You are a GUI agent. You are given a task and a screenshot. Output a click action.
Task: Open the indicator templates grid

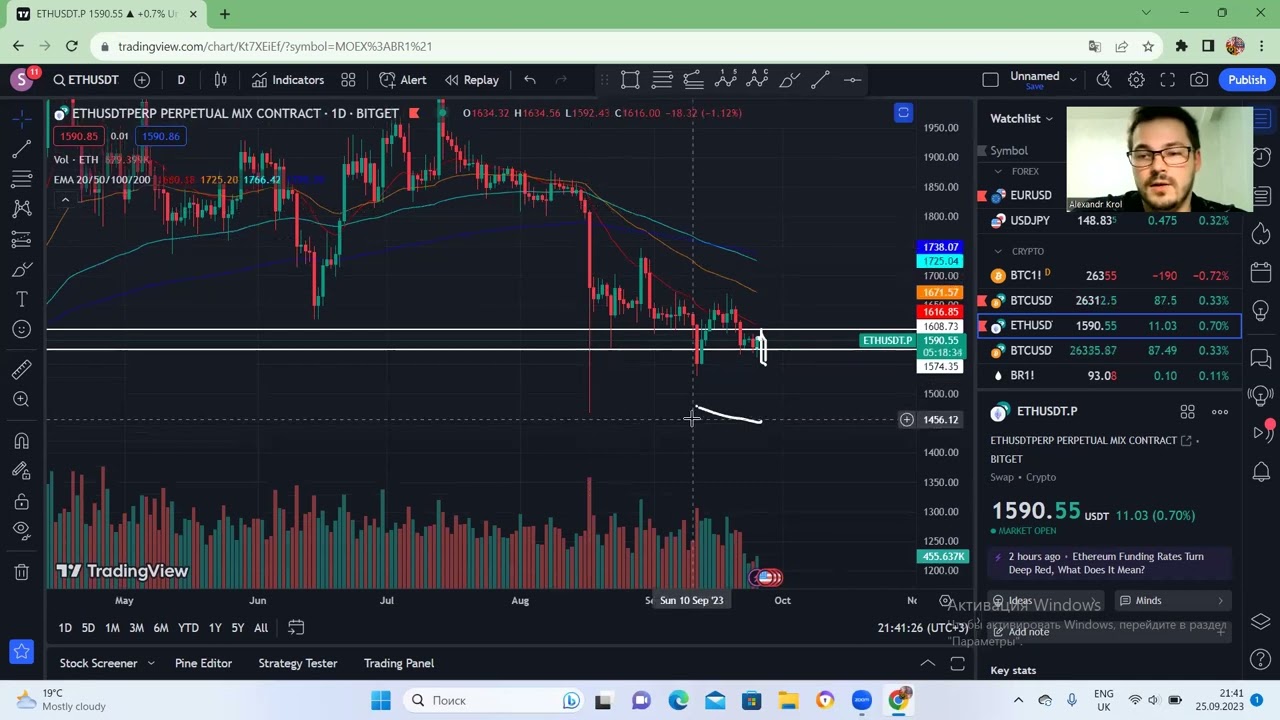(348, 80)
